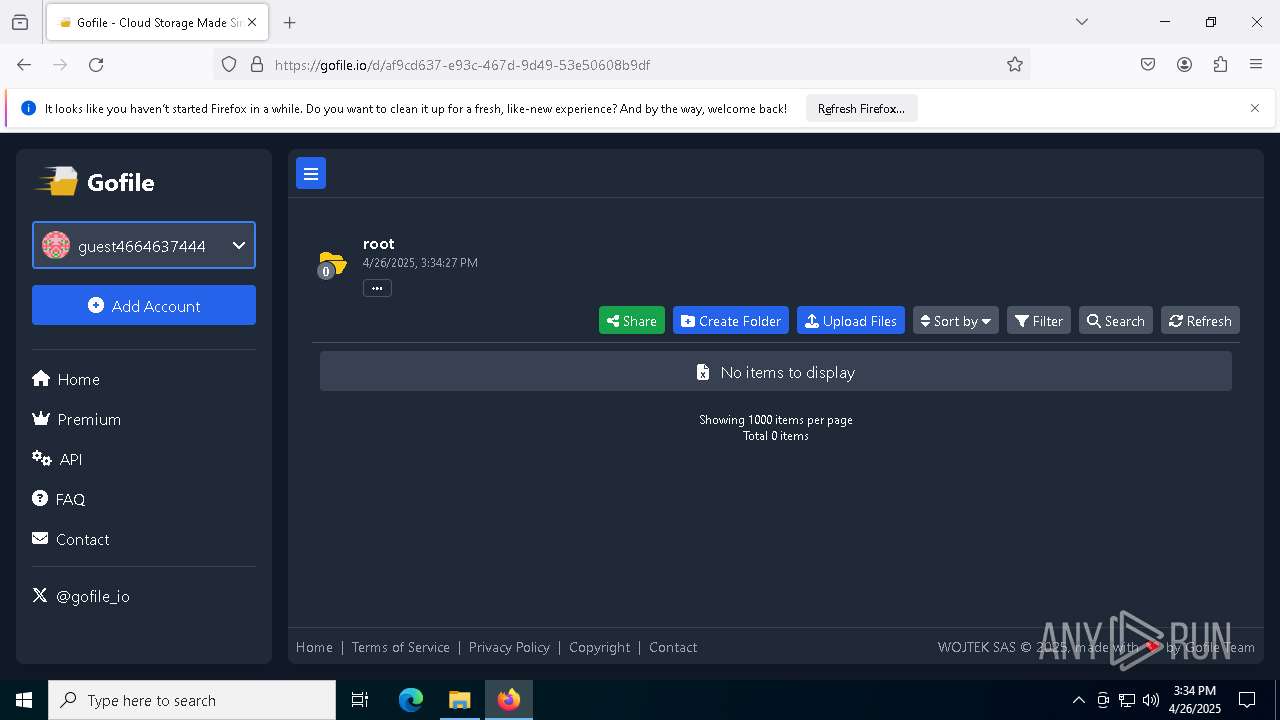The width and height of the screenshot is (1280, 720).
Task: Open Firefox application menu
Action: coord(1256,65)
